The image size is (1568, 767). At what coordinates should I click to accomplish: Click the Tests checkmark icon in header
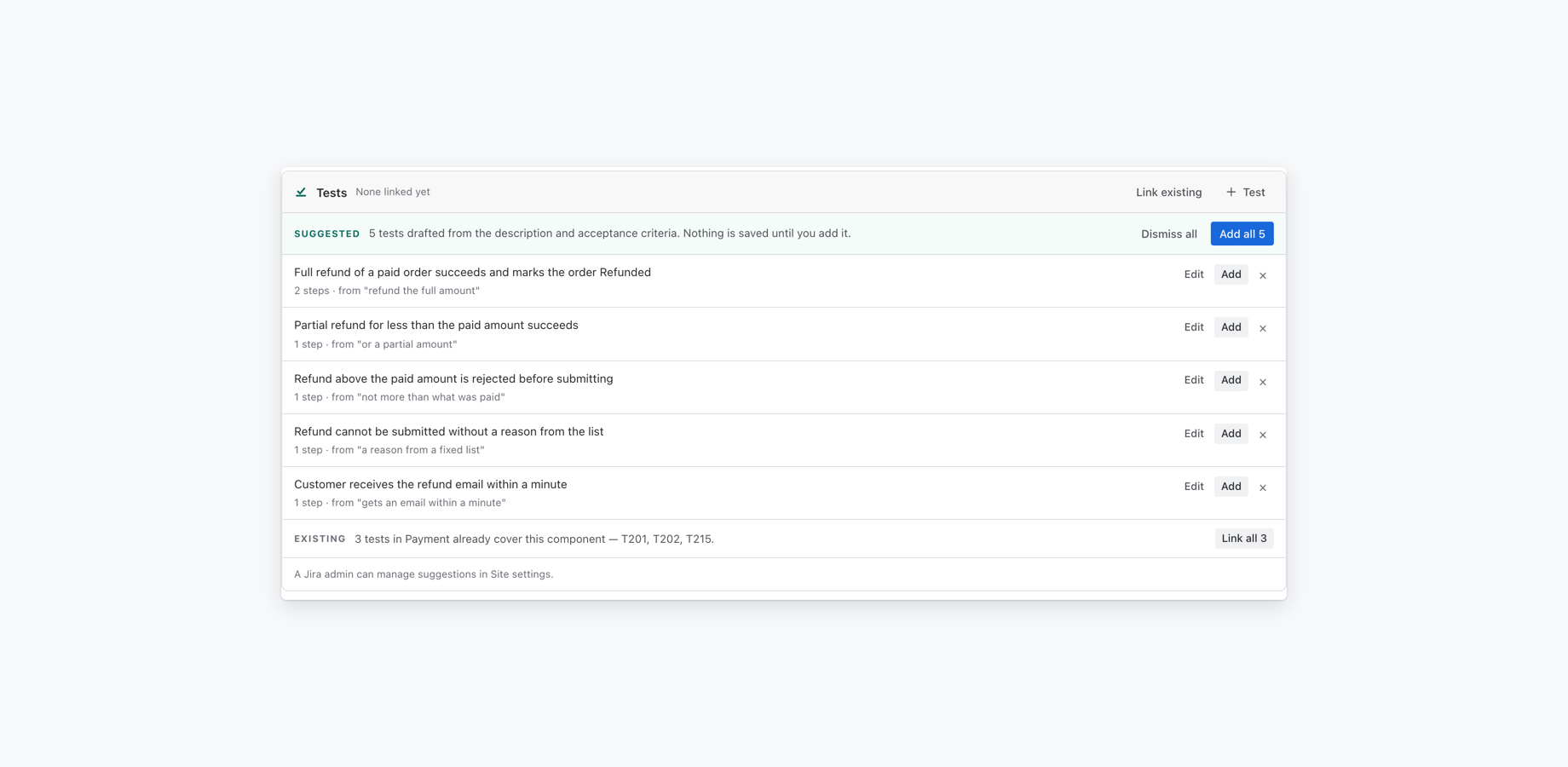pos(301,193)
